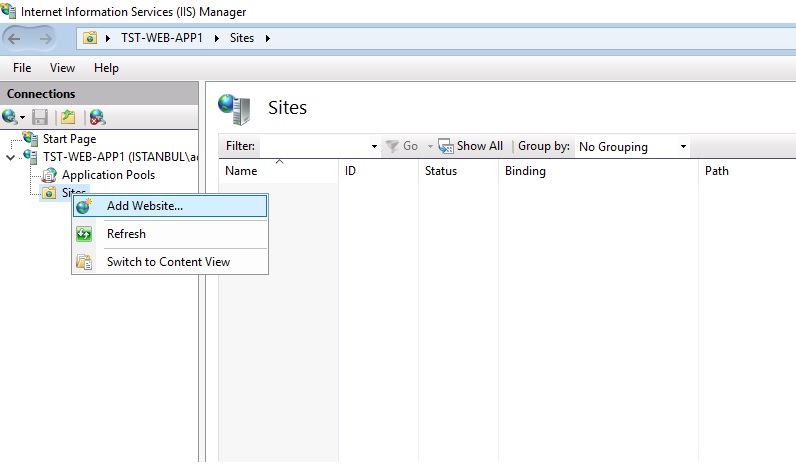This screenshot has width=796, height=465.
Task: Click the Switch to Content View icon
Action: point(84,262)
